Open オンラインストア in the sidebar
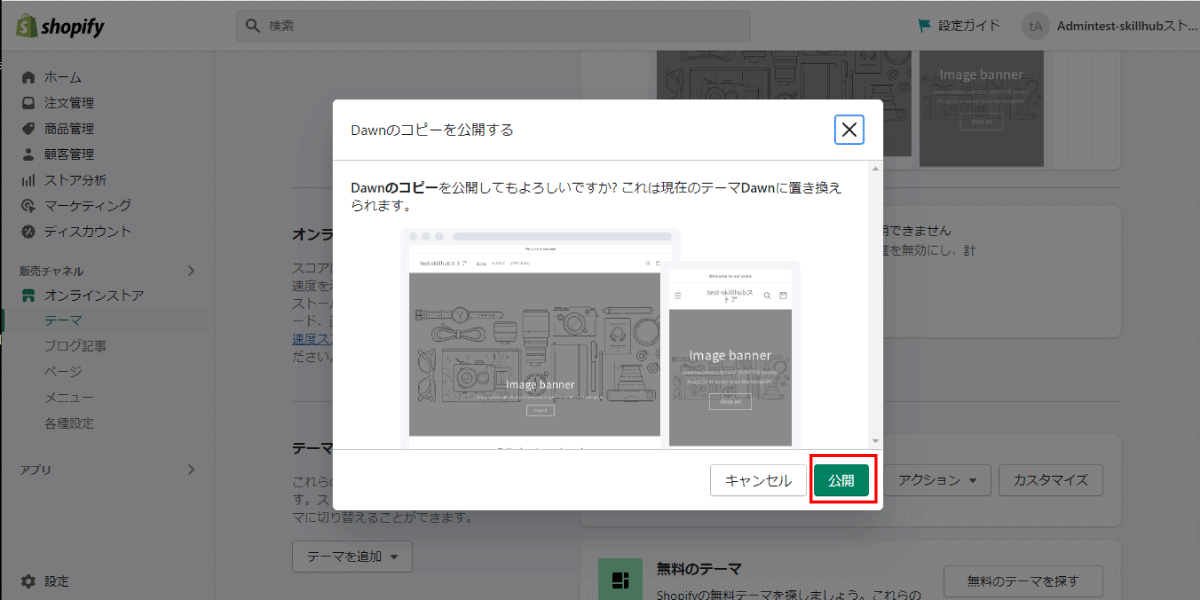 [x=94, y=296]
